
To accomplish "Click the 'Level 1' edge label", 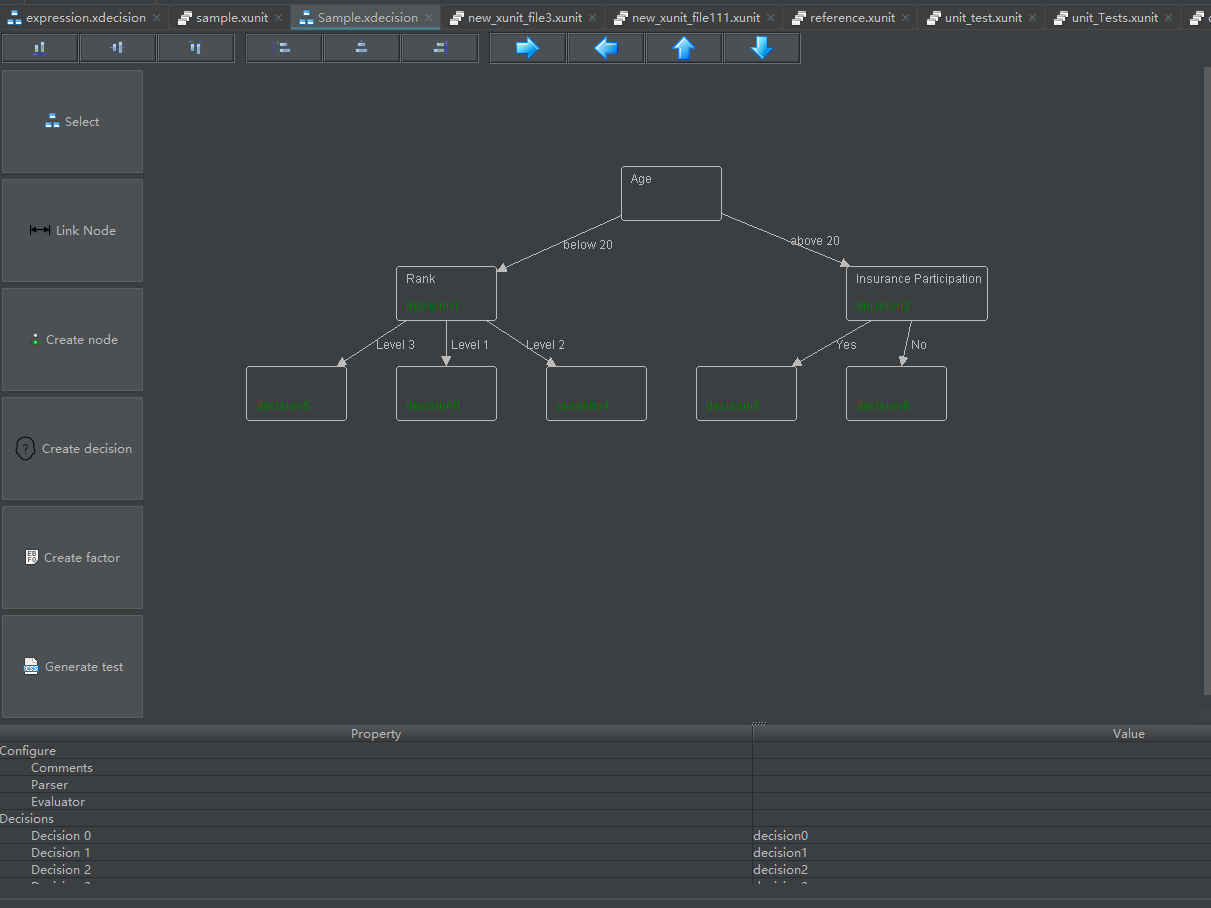I will (470, 344).
